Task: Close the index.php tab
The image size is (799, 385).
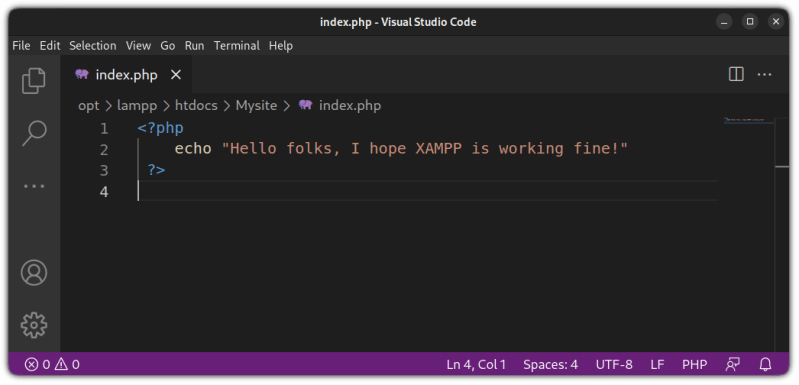Action: coord(176,75)
